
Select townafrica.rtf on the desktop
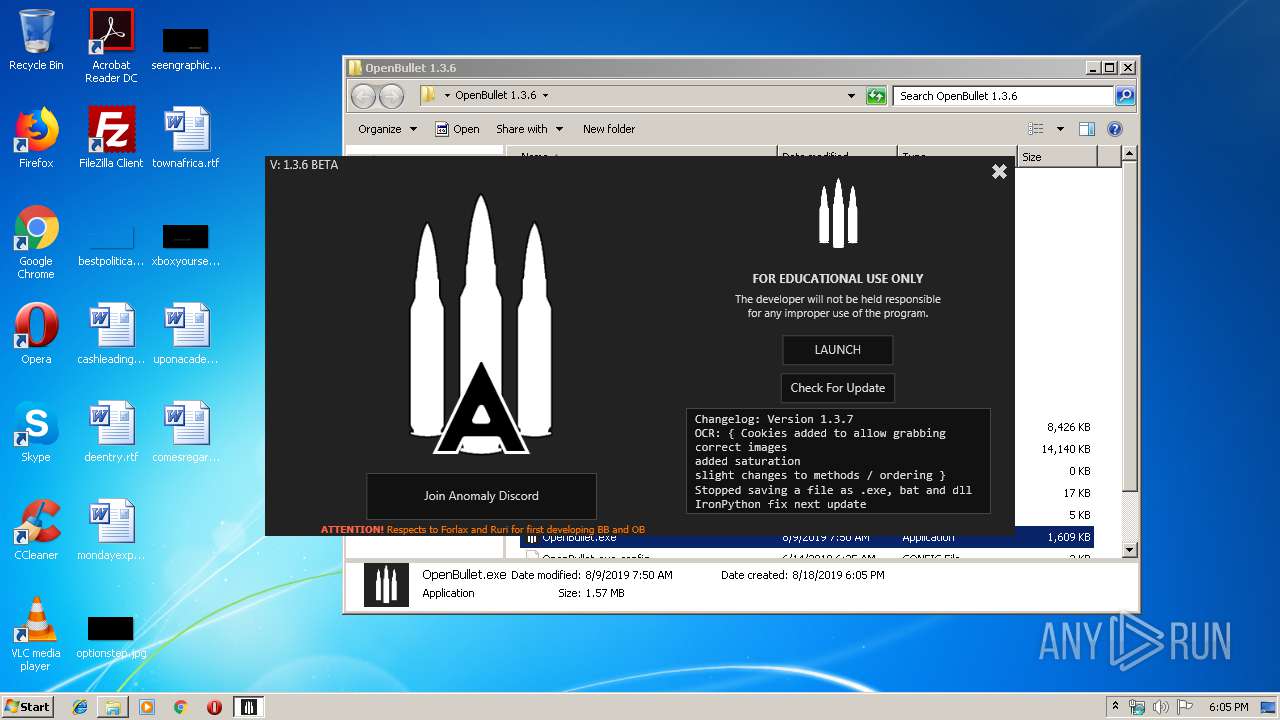pos(186,138)
